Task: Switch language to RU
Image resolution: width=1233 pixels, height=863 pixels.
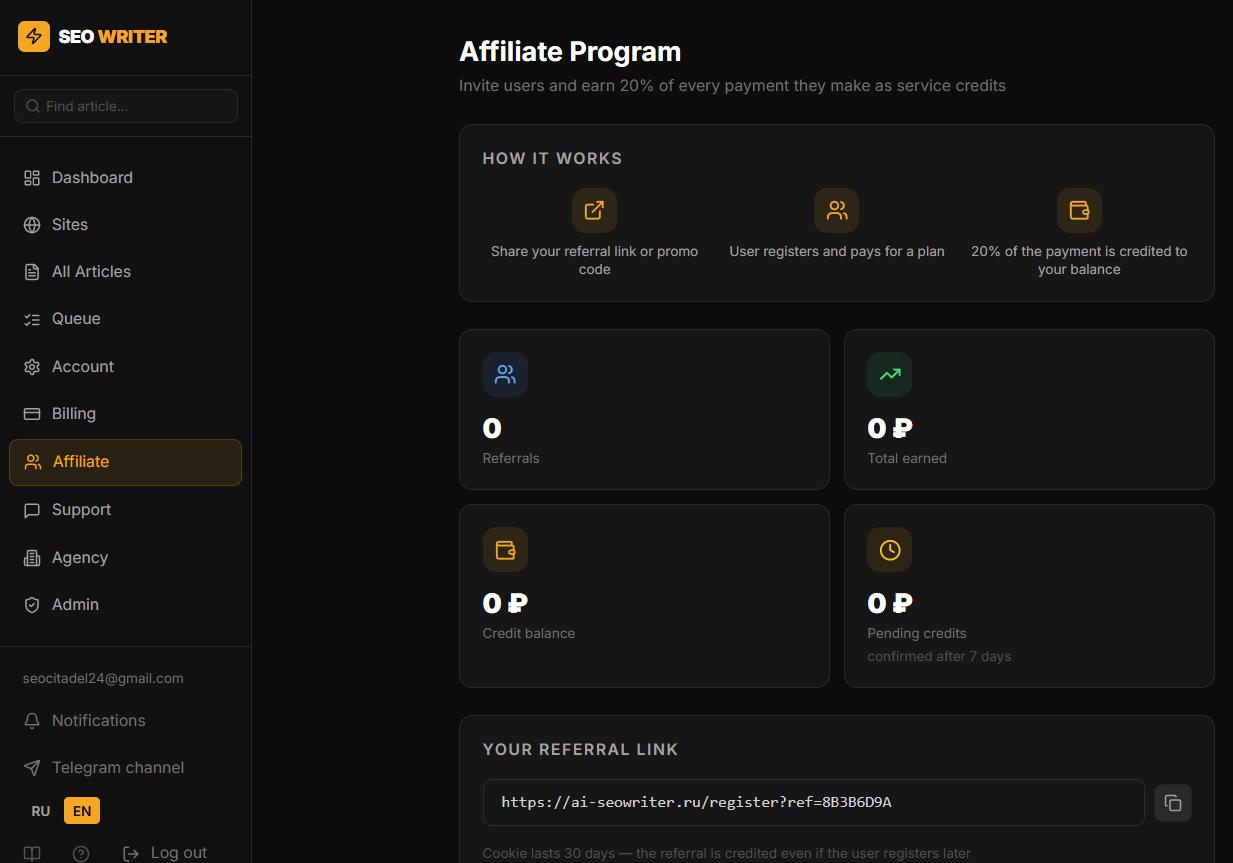Action: (x=41, y=811)
